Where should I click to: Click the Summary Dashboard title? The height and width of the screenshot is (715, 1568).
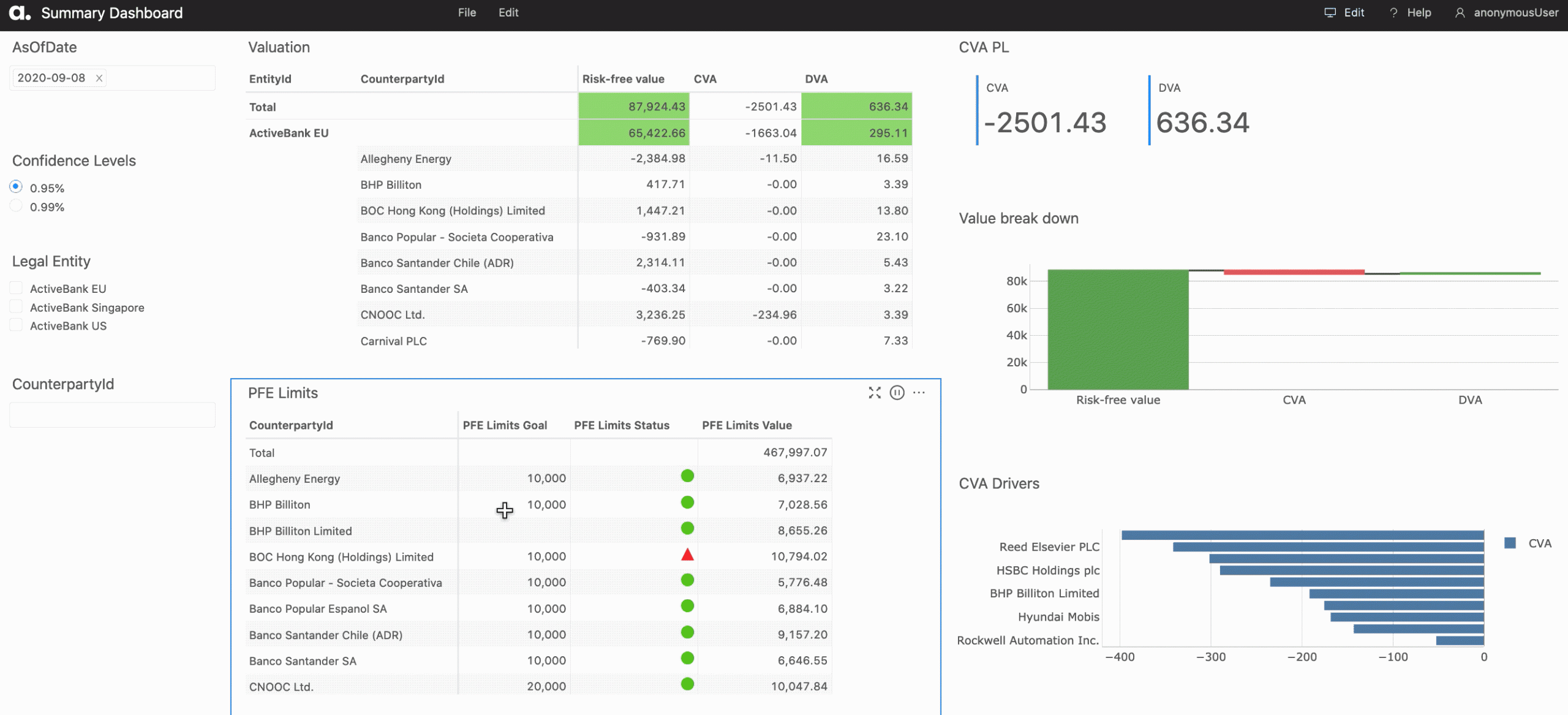pyautogui.click(x=111, y=13)
